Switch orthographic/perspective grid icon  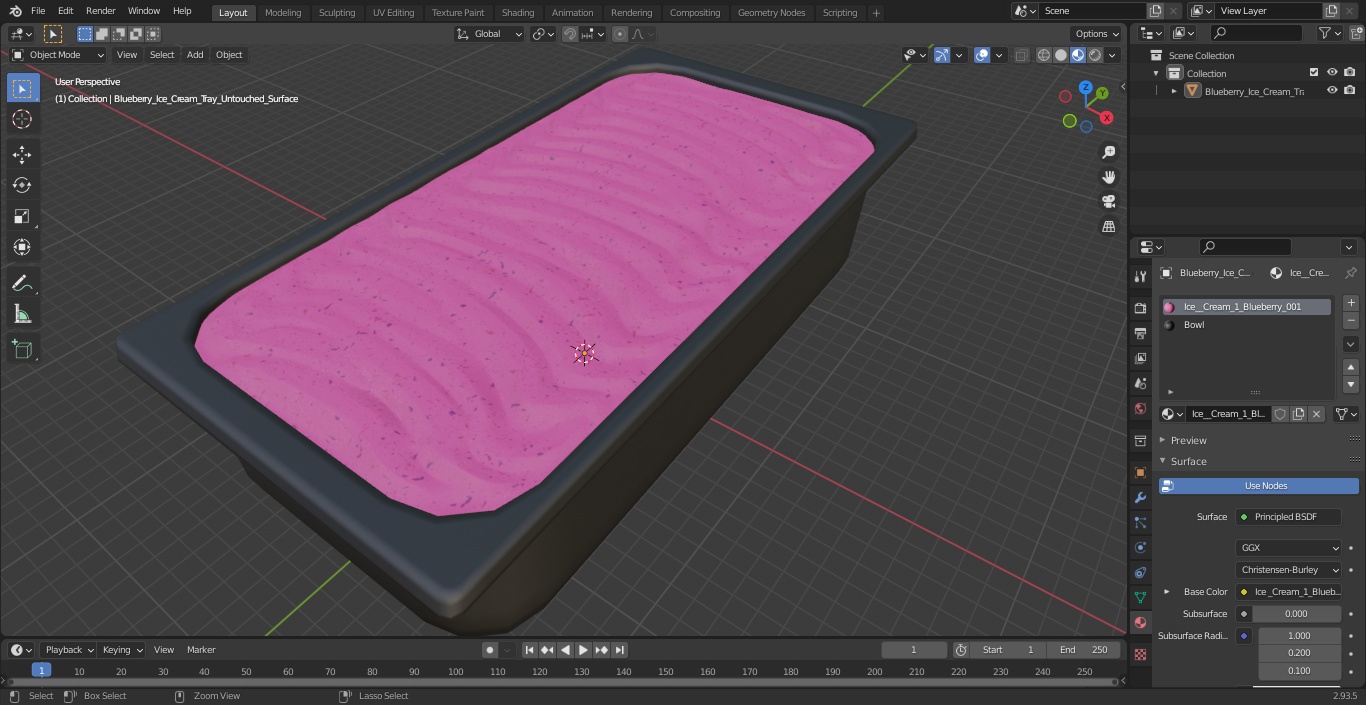1109,227
